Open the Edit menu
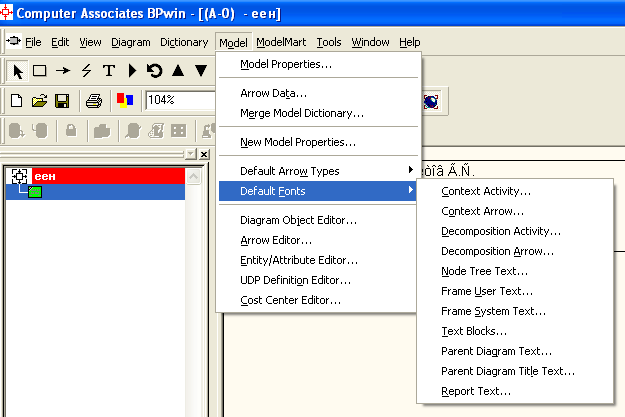This screenshot has width=625, height=417. pyautogui.click(x=60, y=42)
